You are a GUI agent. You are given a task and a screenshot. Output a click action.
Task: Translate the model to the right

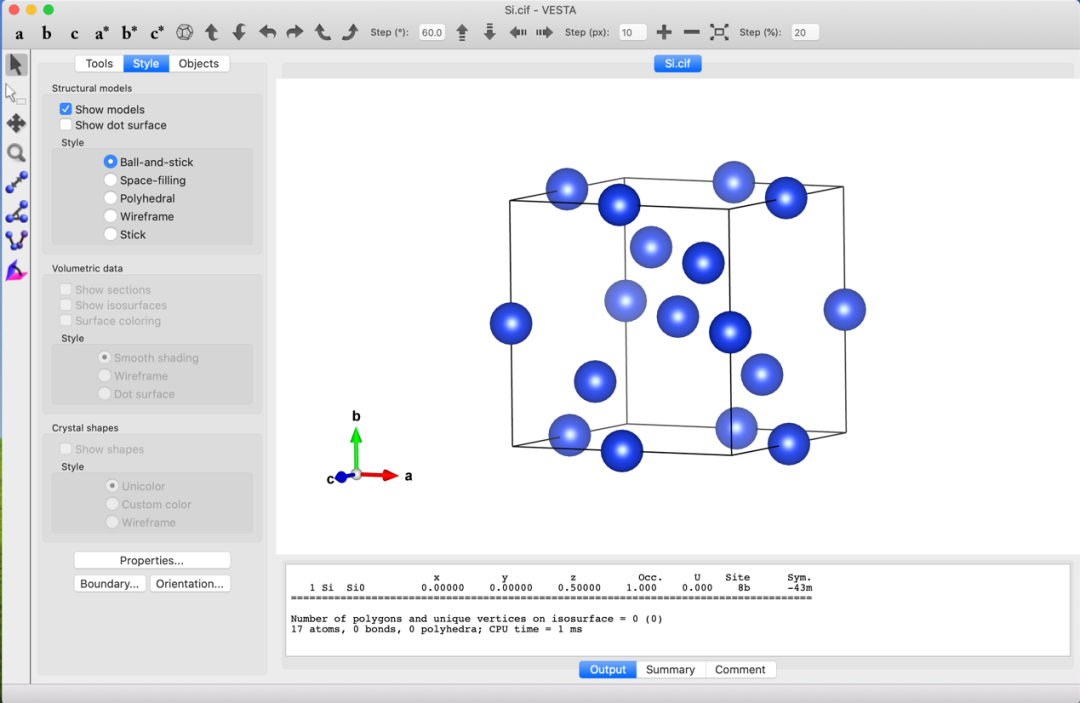click(x=544, y=32)
